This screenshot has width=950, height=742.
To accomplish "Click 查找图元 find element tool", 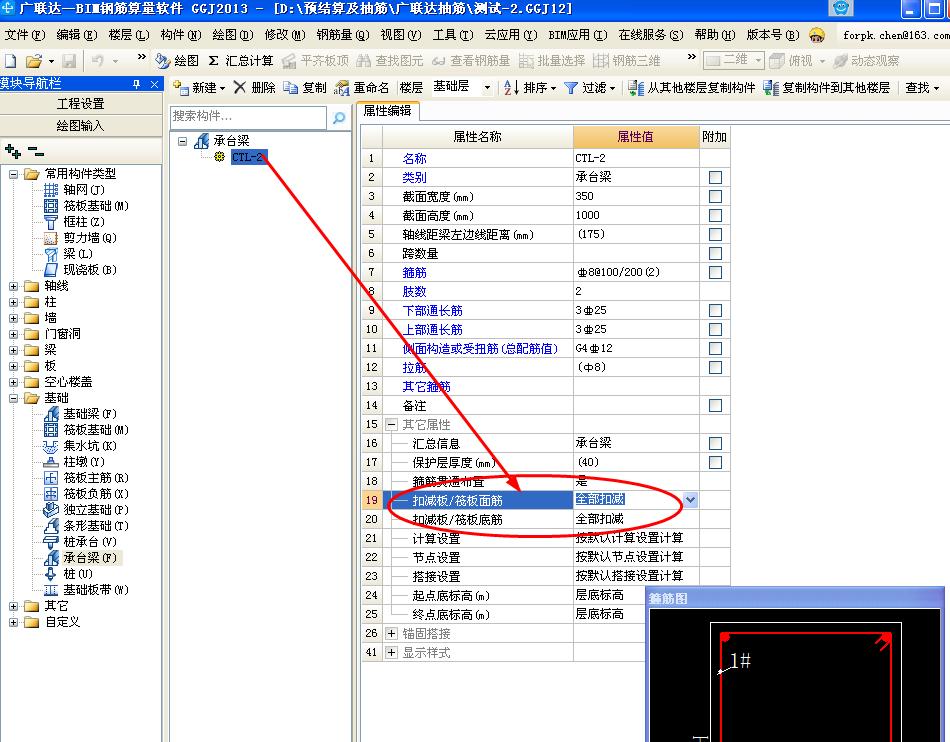I will [x=390, y=61].
